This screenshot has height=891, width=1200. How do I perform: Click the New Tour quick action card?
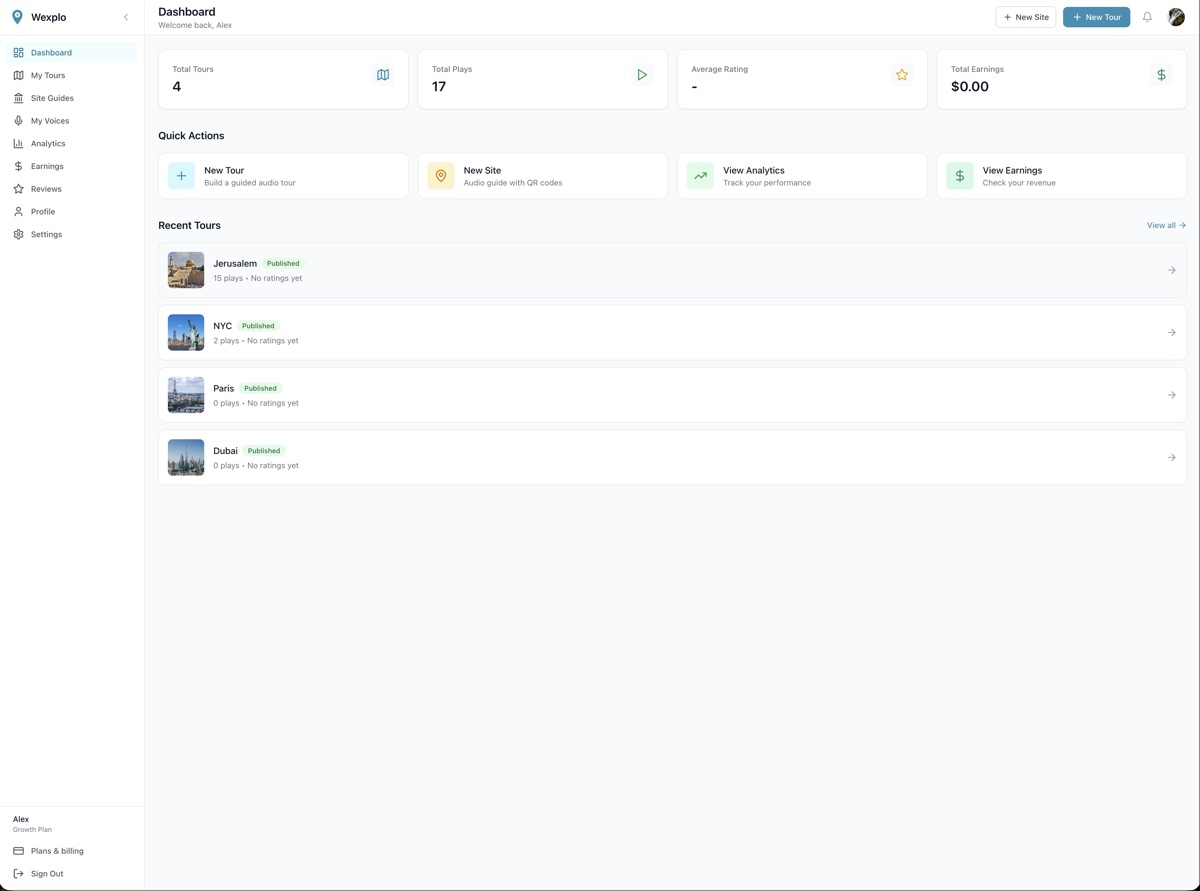[x=283, y=176]
